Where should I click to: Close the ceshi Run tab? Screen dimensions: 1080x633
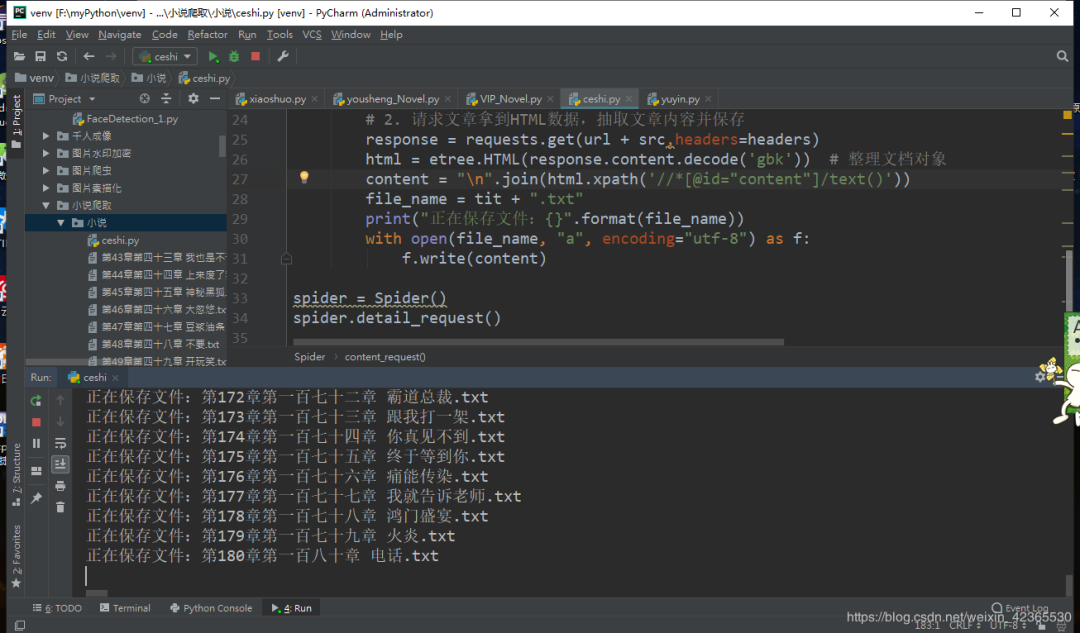pyautogui.click(x=116, y=377)
